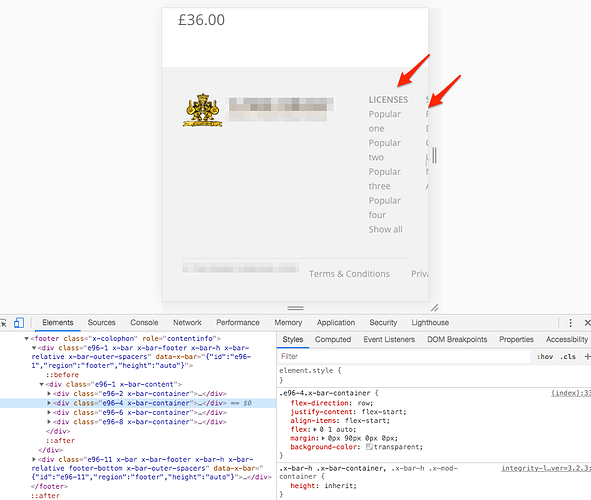Open the Computed styles tab

[333, 339]
